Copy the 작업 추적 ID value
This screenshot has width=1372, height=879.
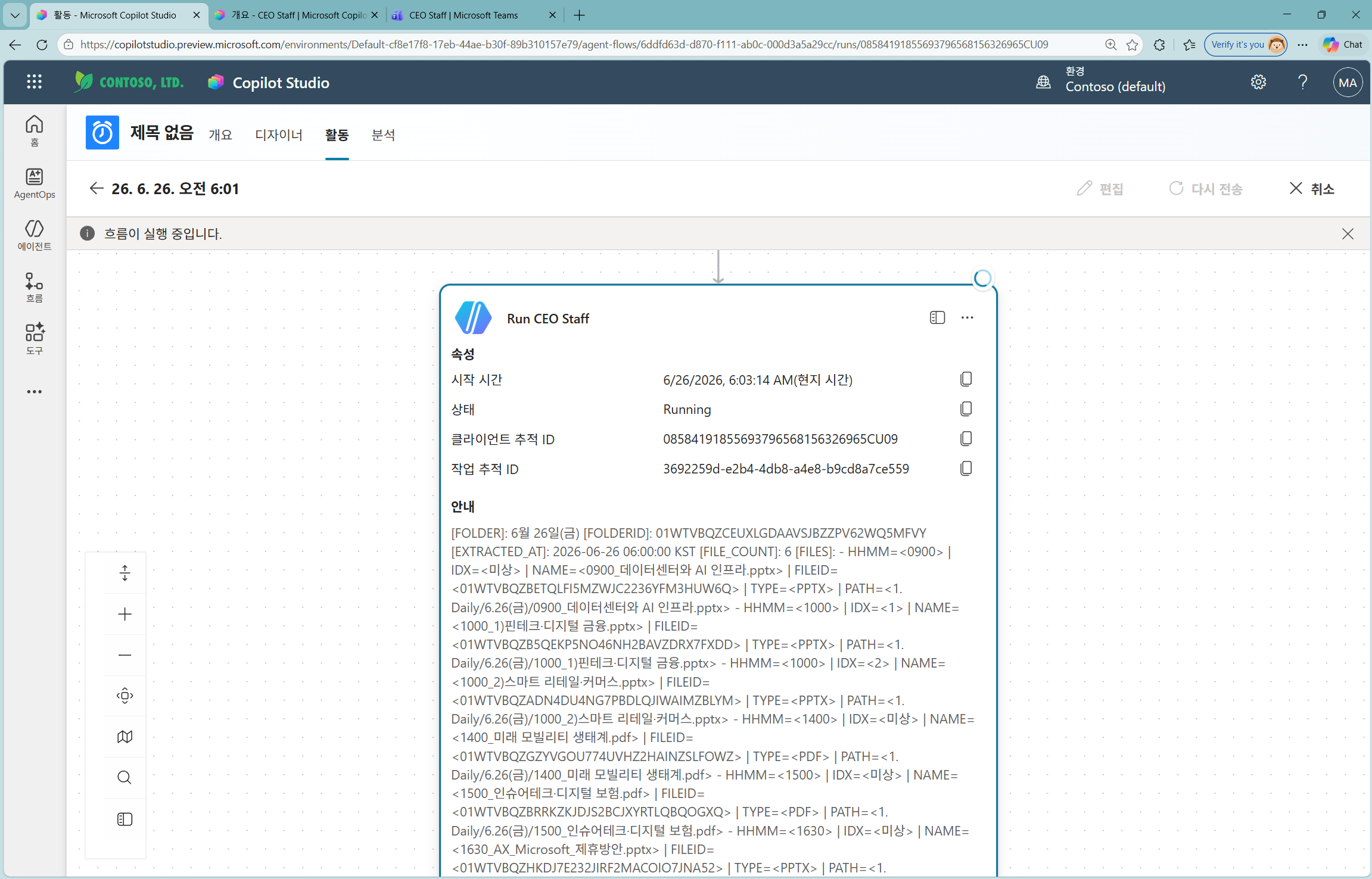966,469
